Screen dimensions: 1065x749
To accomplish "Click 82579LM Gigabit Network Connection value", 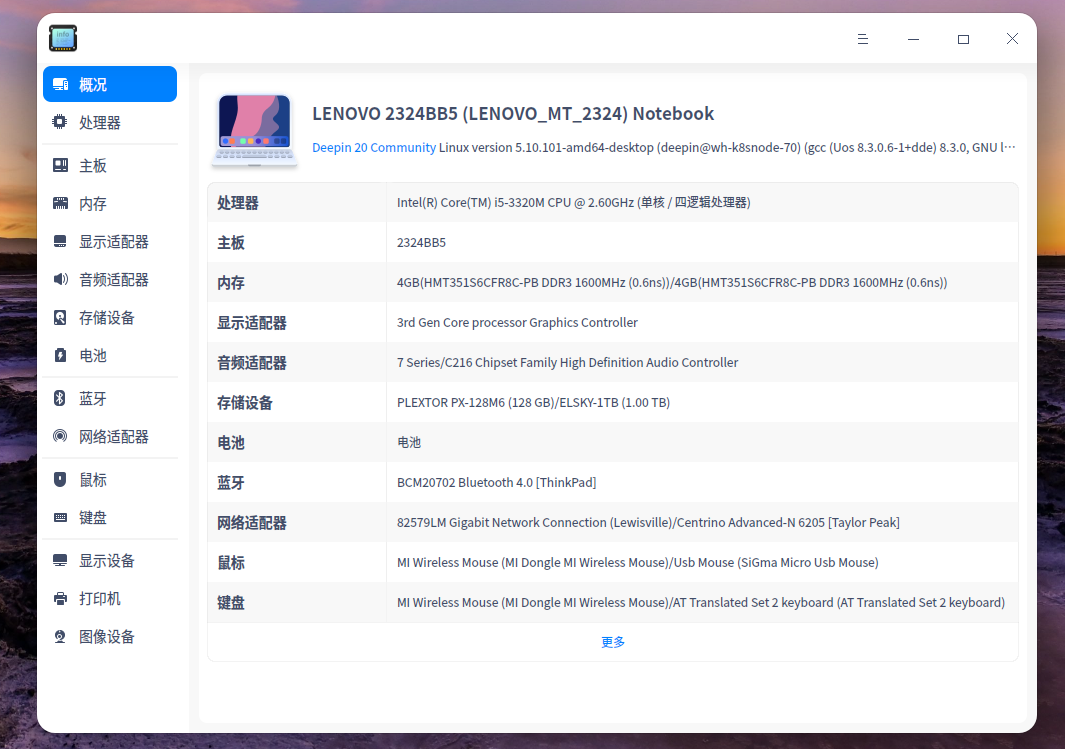I will coord(648,523).
